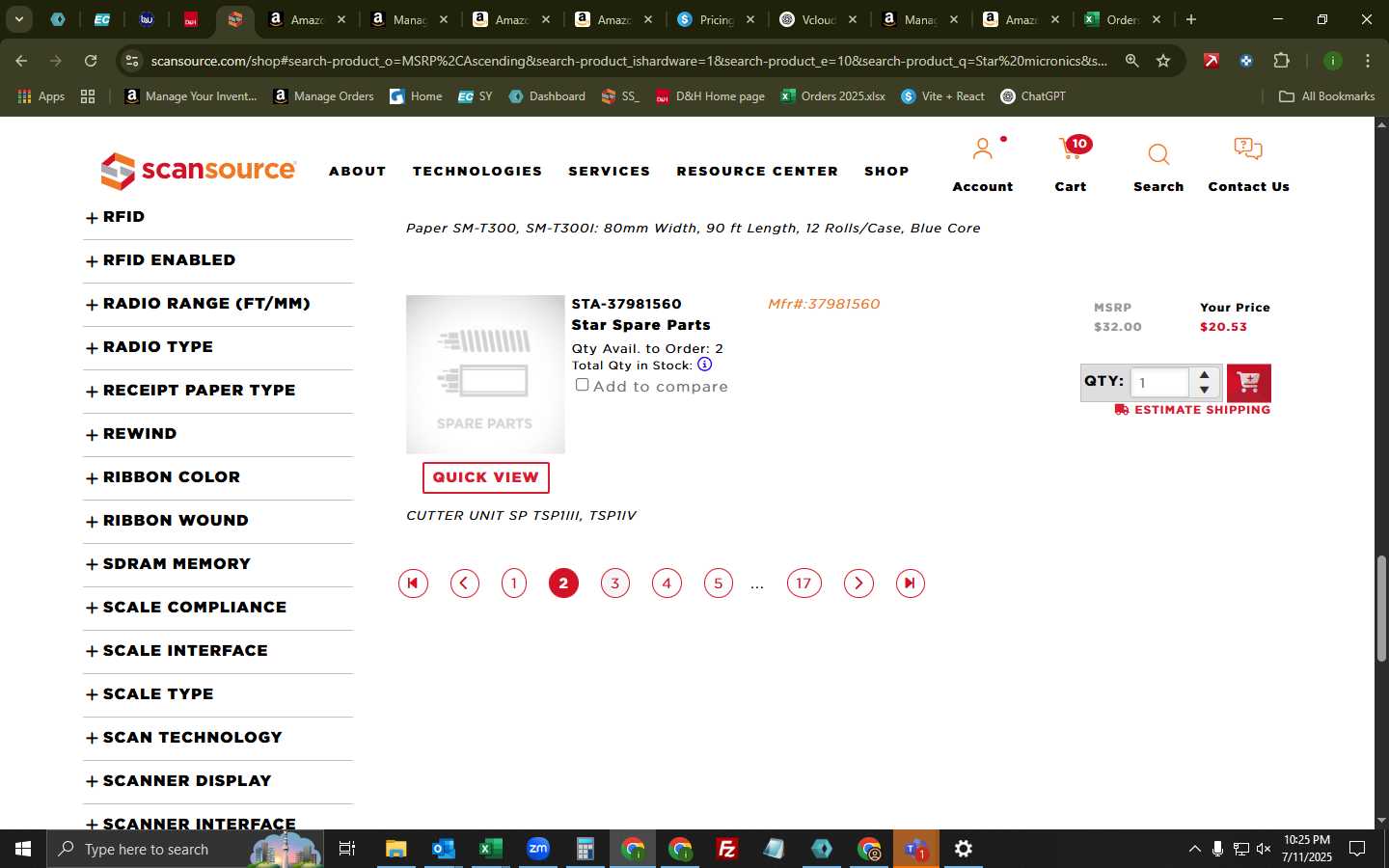Open FileZilla from the taskbar
The image size is (1389, 868).
pos(727,849)
